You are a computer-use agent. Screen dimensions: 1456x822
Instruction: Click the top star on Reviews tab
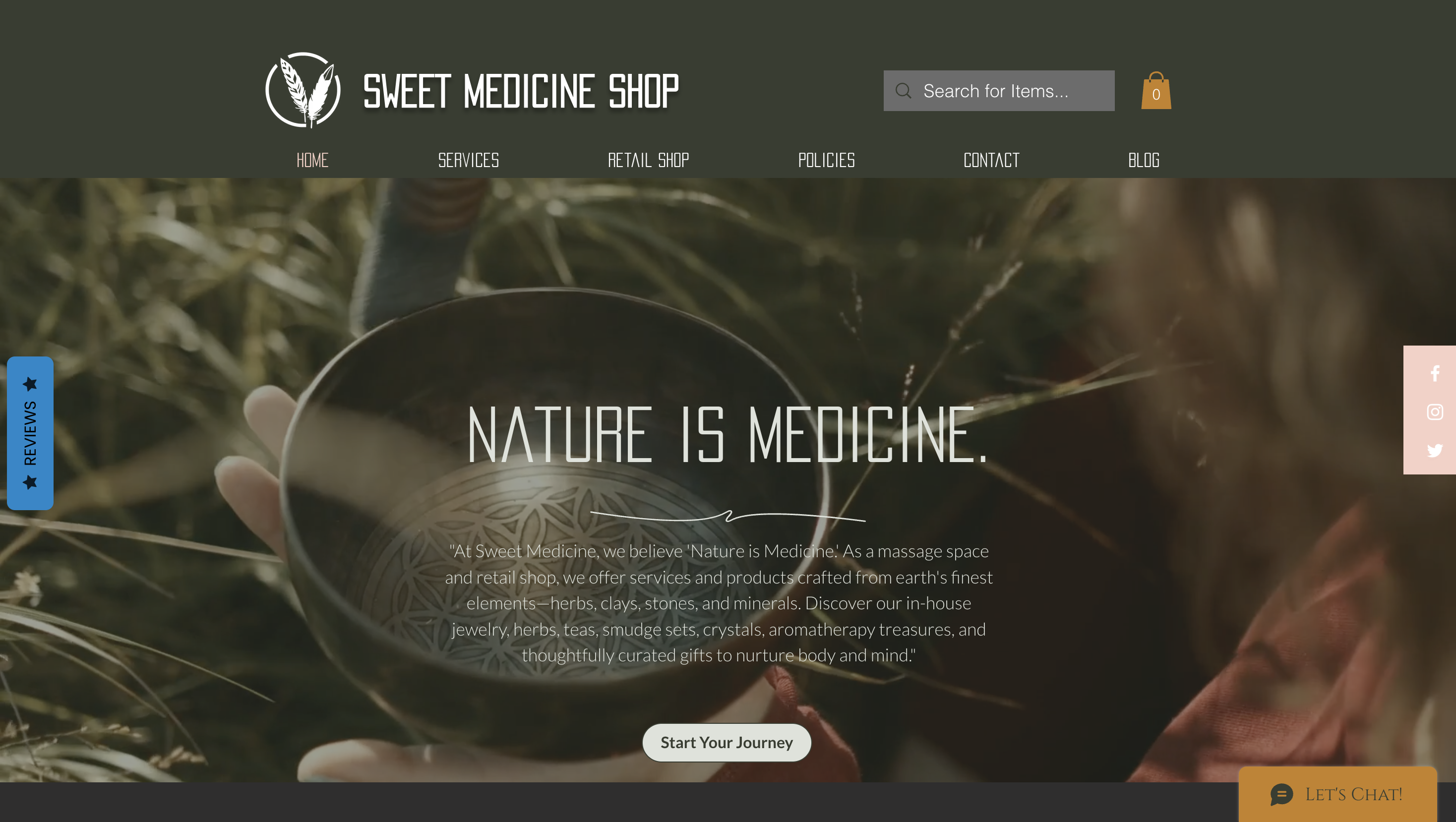point(30,384)
